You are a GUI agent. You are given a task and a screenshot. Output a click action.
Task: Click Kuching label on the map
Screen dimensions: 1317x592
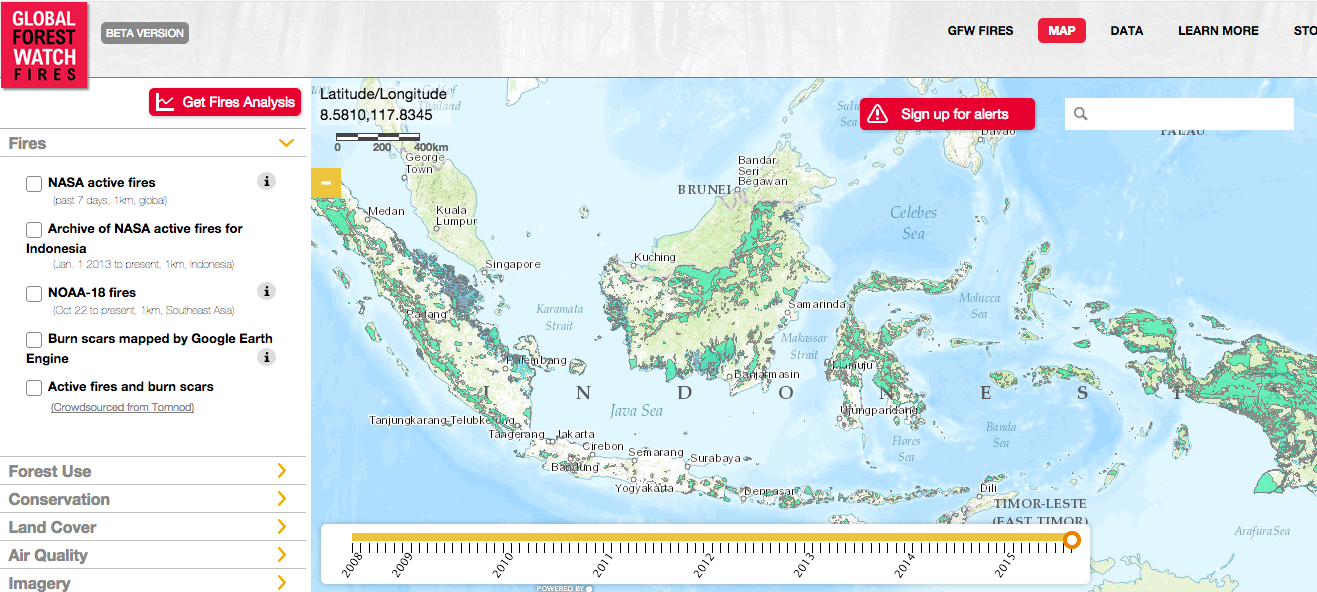pyautogui.click(x=655, y=258)
